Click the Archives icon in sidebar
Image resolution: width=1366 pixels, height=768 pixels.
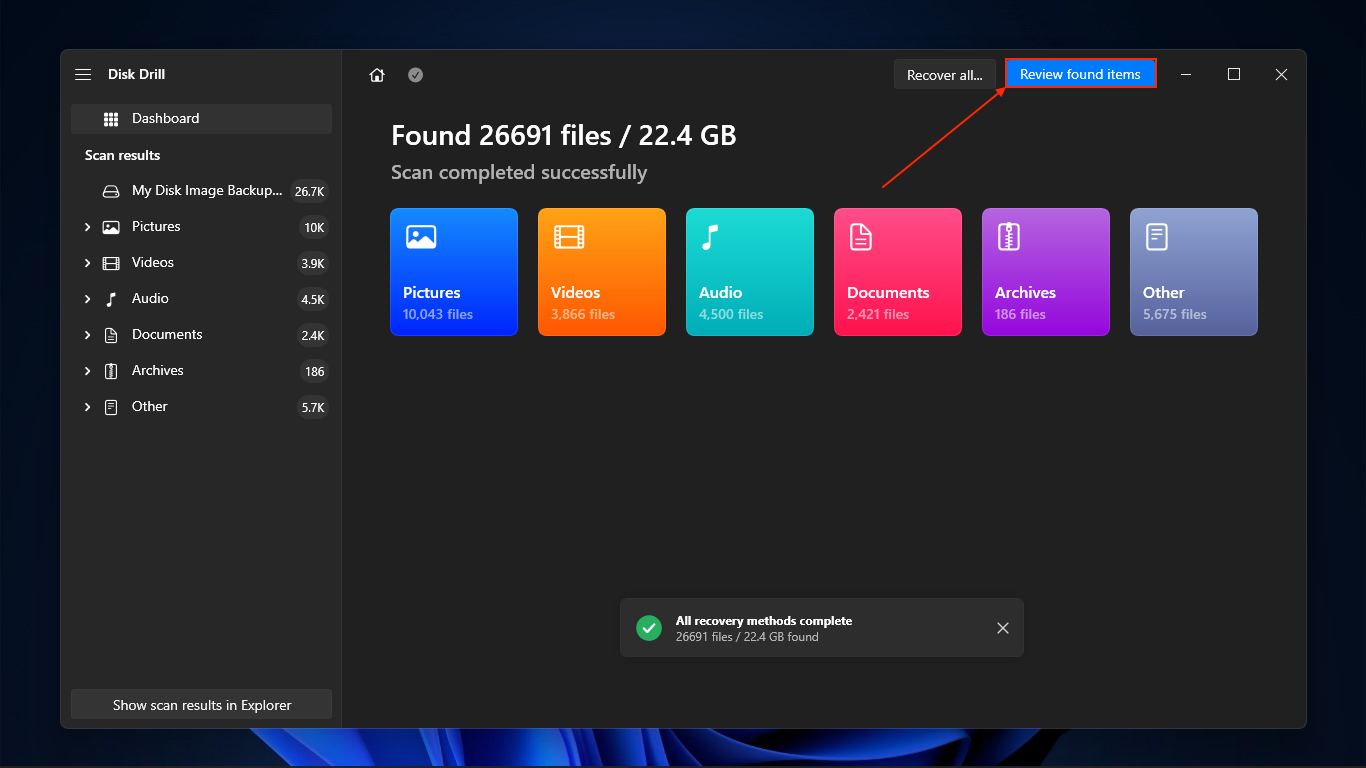click(x=111, y=371)
